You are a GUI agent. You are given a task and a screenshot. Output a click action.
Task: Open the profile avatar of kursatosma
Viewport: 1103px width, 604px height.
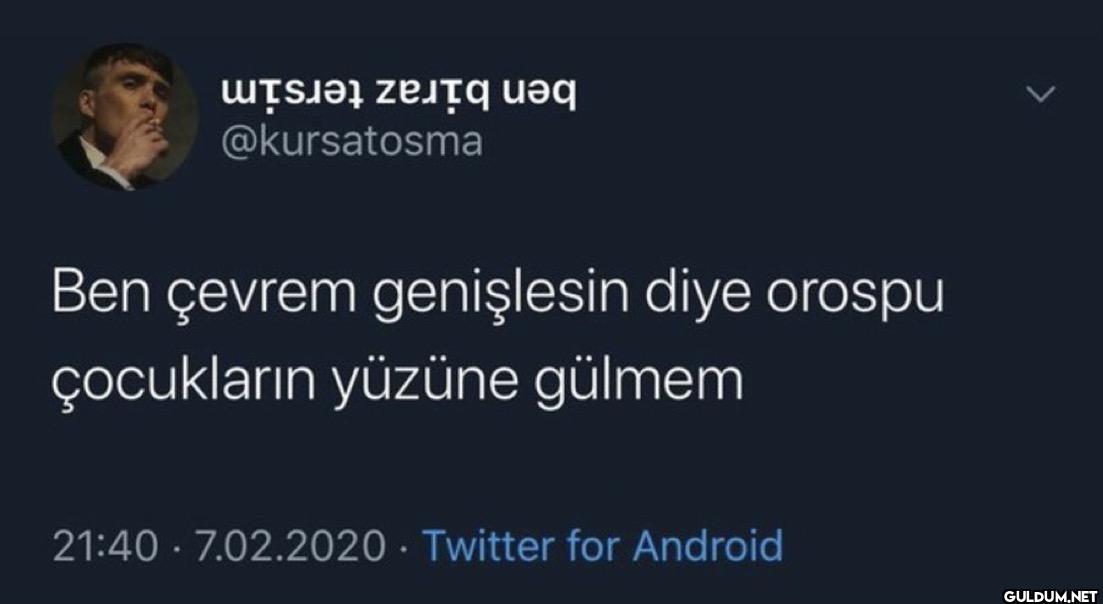[126, 117]
